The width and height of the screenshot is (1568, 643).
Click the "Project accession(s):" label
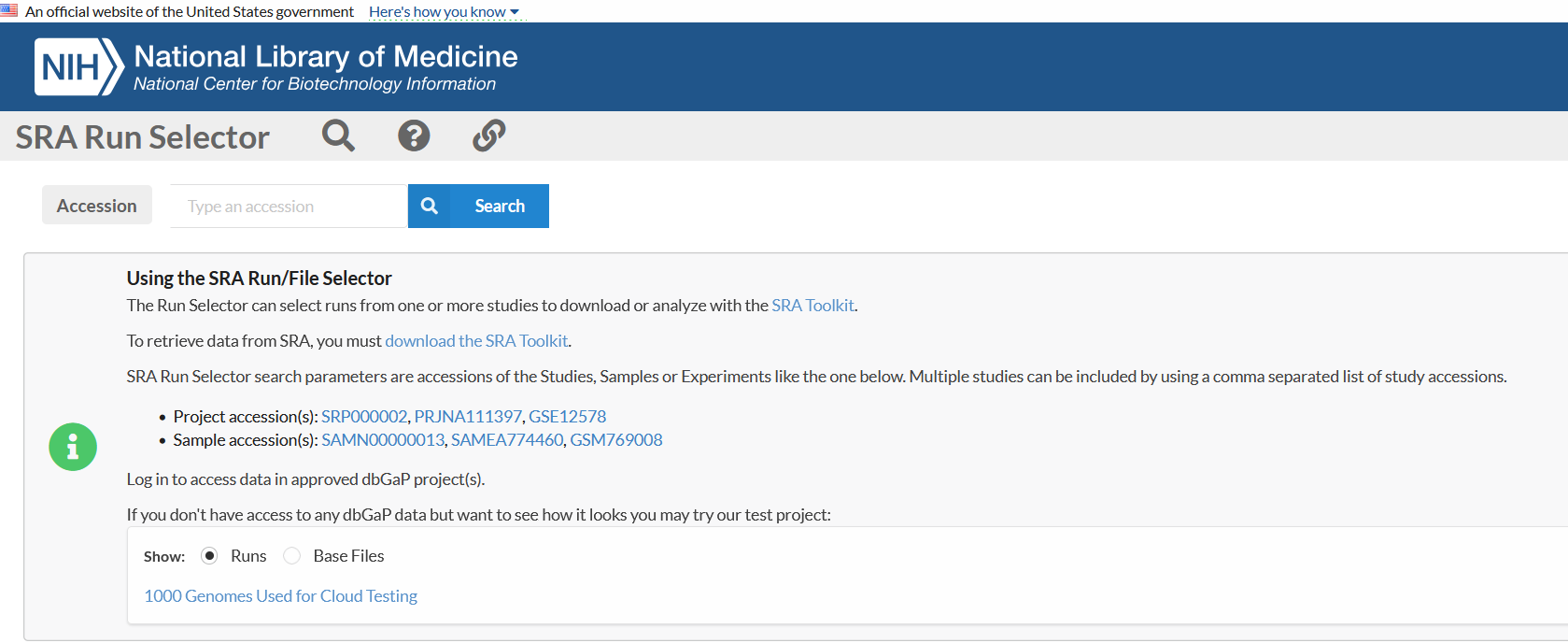246,417
